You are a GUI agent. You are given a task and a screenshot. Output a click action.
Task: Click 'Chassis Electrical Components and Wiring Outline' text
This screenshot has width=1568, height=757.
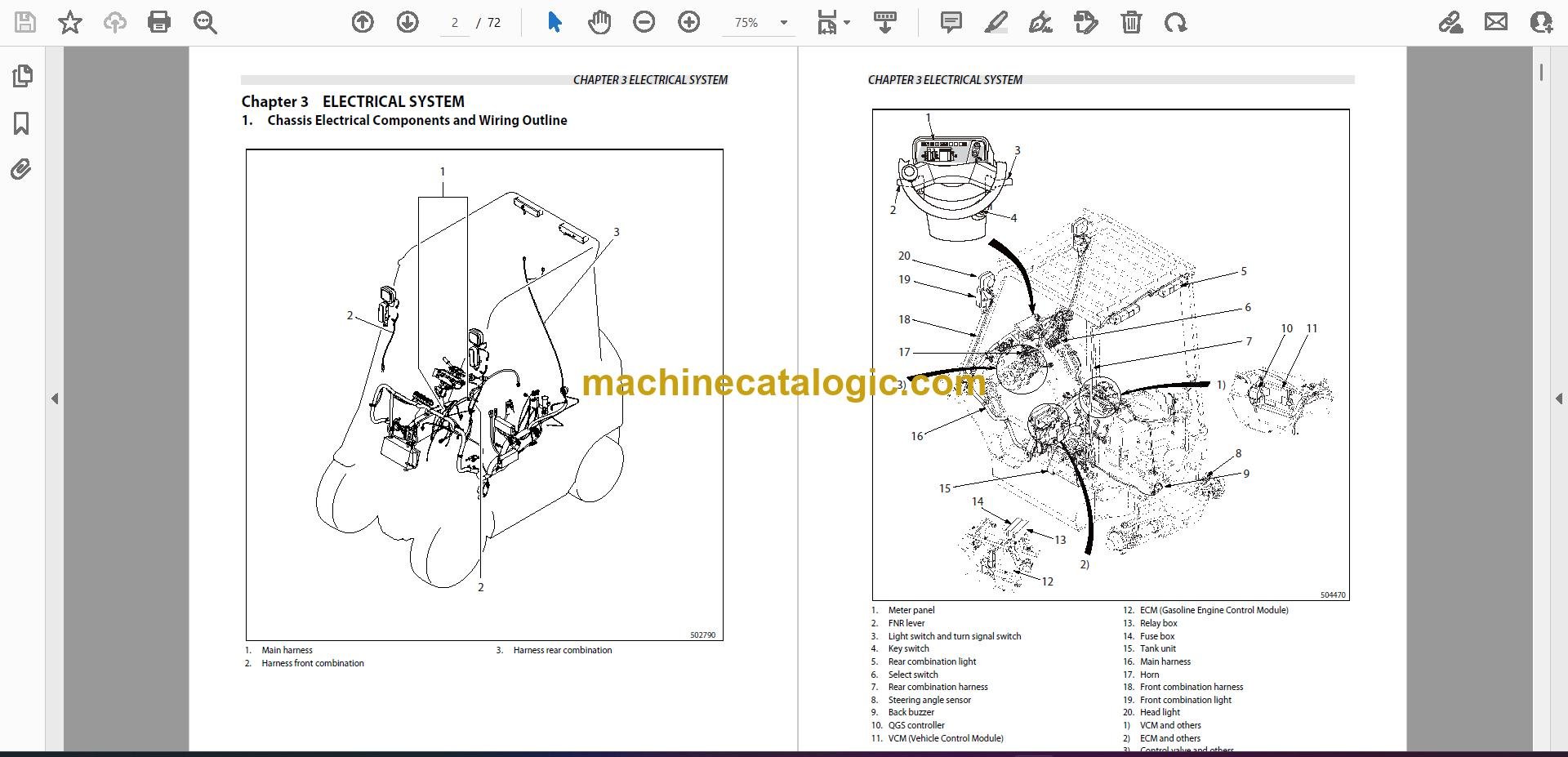point(417,120)
